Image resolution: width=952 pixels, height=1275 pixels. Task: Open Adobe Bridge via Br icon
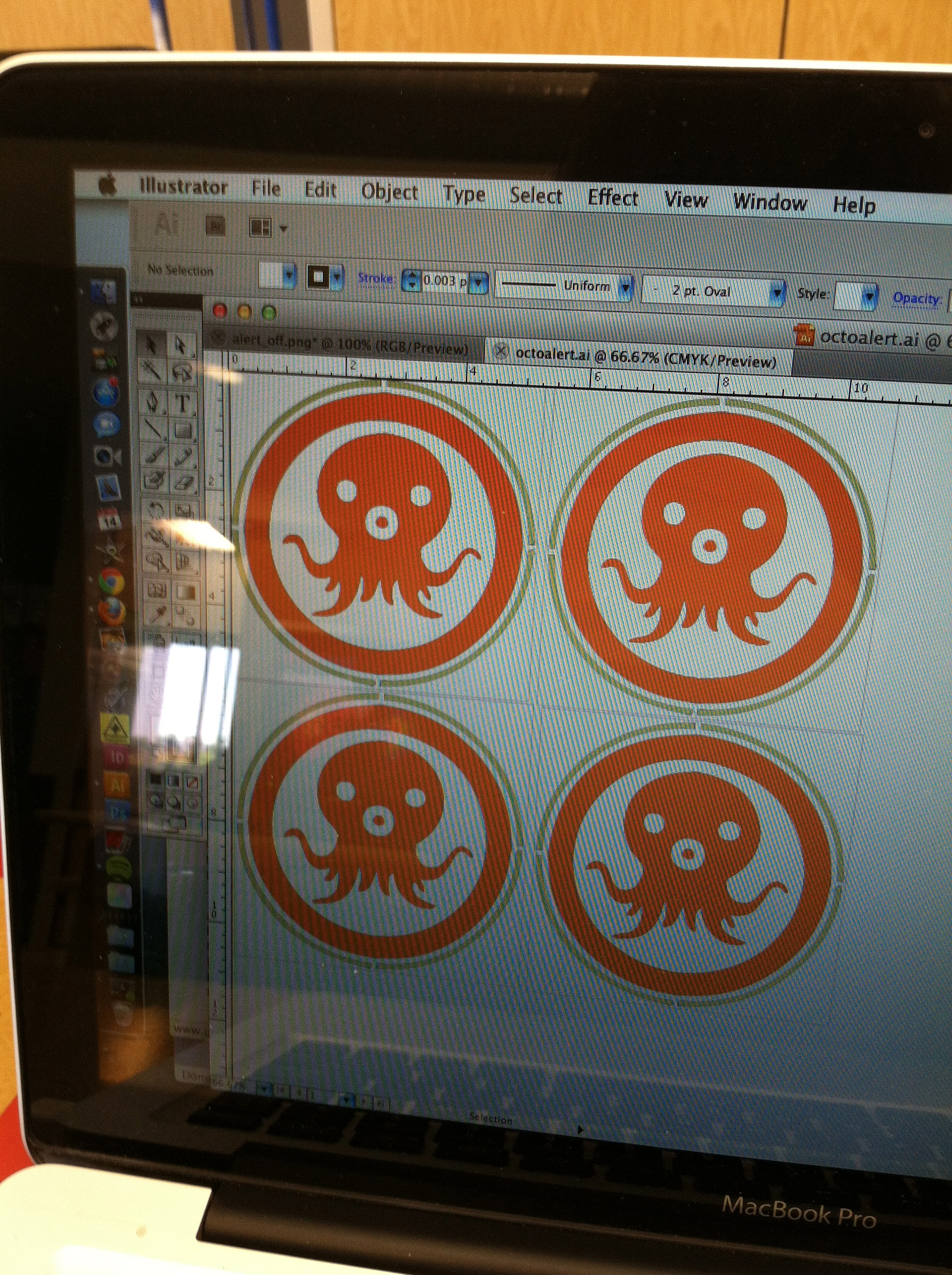(216, 227)
